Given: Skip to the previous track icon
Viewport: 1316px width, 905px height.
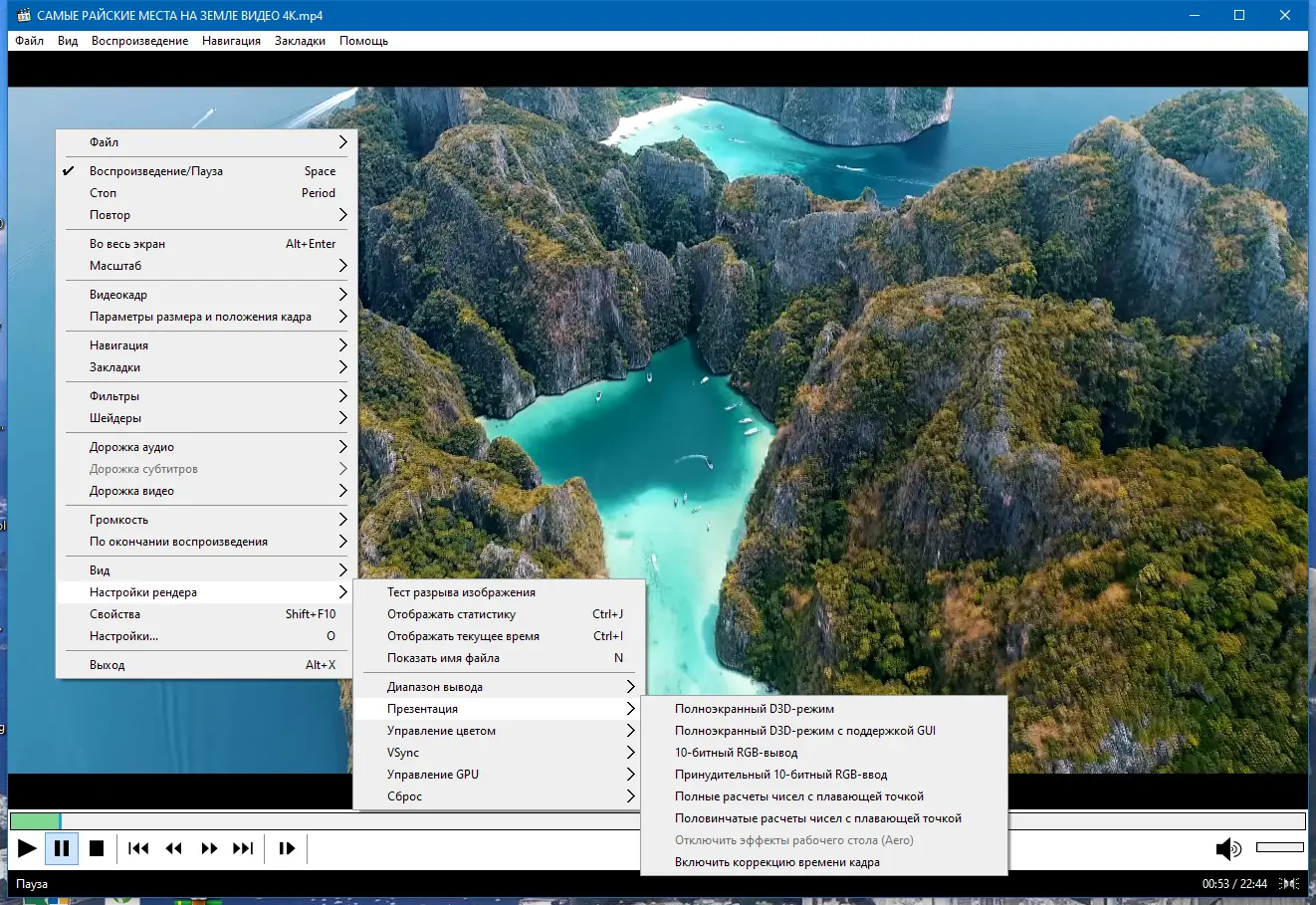Looking at the screenshot, I should (x=138, y=848).
